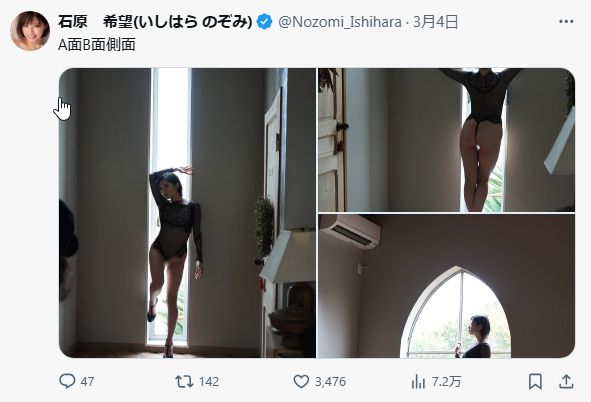Bookmark this post

pos(535,382)
